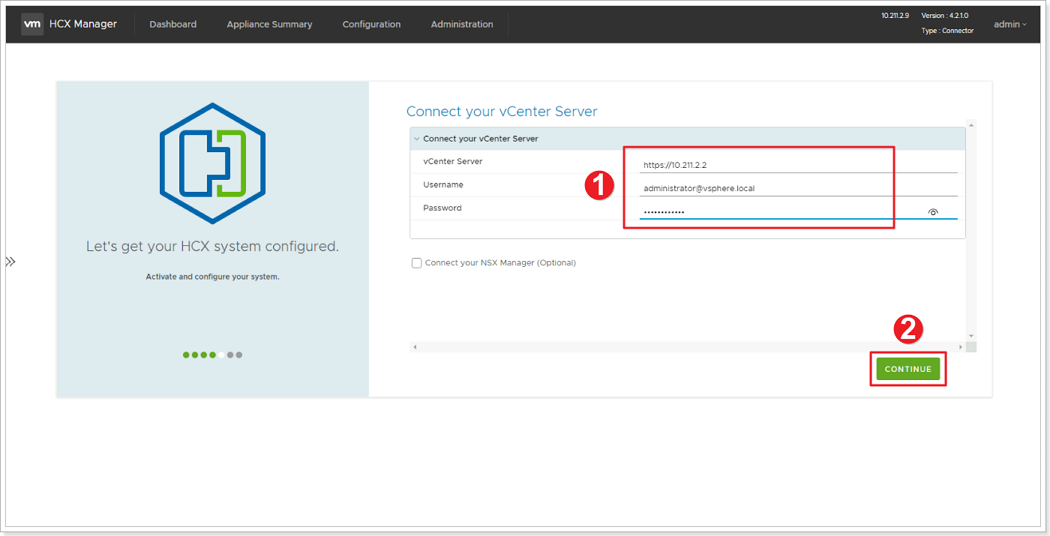Viewport: 1050px width, 536px height.
Task: Open the admin user dropdown
Action: coord(1010,24)
